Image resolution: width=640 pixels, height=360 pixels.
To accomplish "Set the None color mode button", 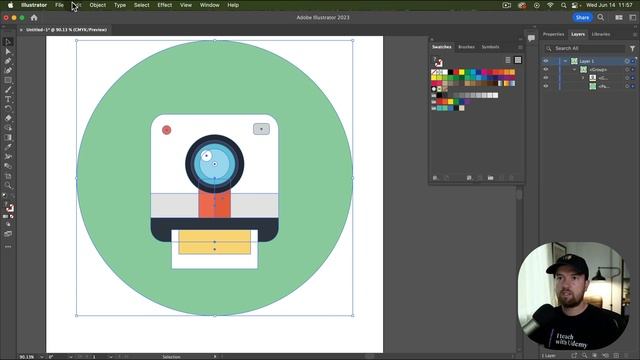I will pos(12,217).
